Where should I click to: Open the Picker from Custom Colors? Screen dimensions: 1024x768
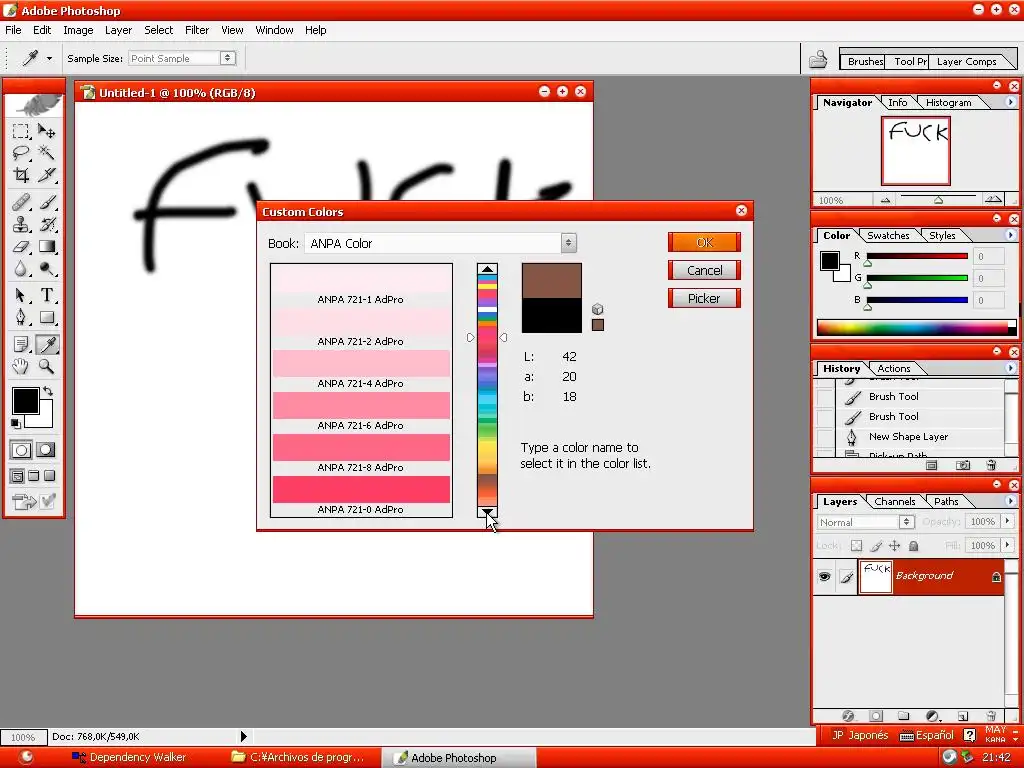pyautogui.click(x=704, y=298)
